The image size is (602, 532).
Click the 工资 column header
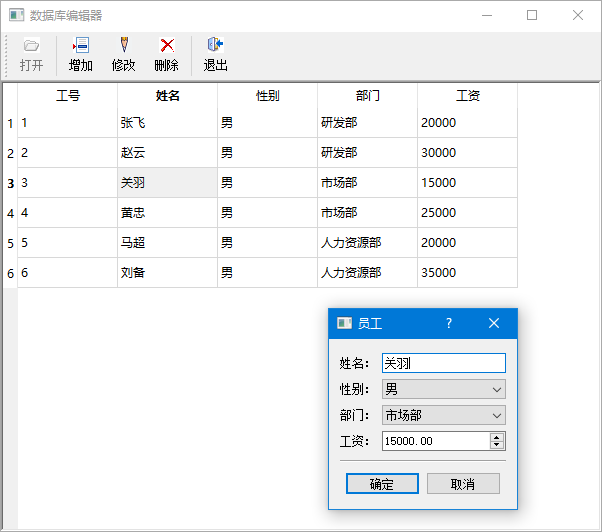coord(468,96)
